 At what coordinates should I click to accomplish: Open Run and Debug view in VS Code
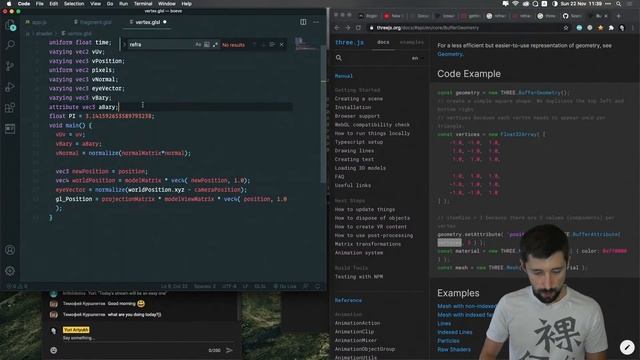(10, 87)
